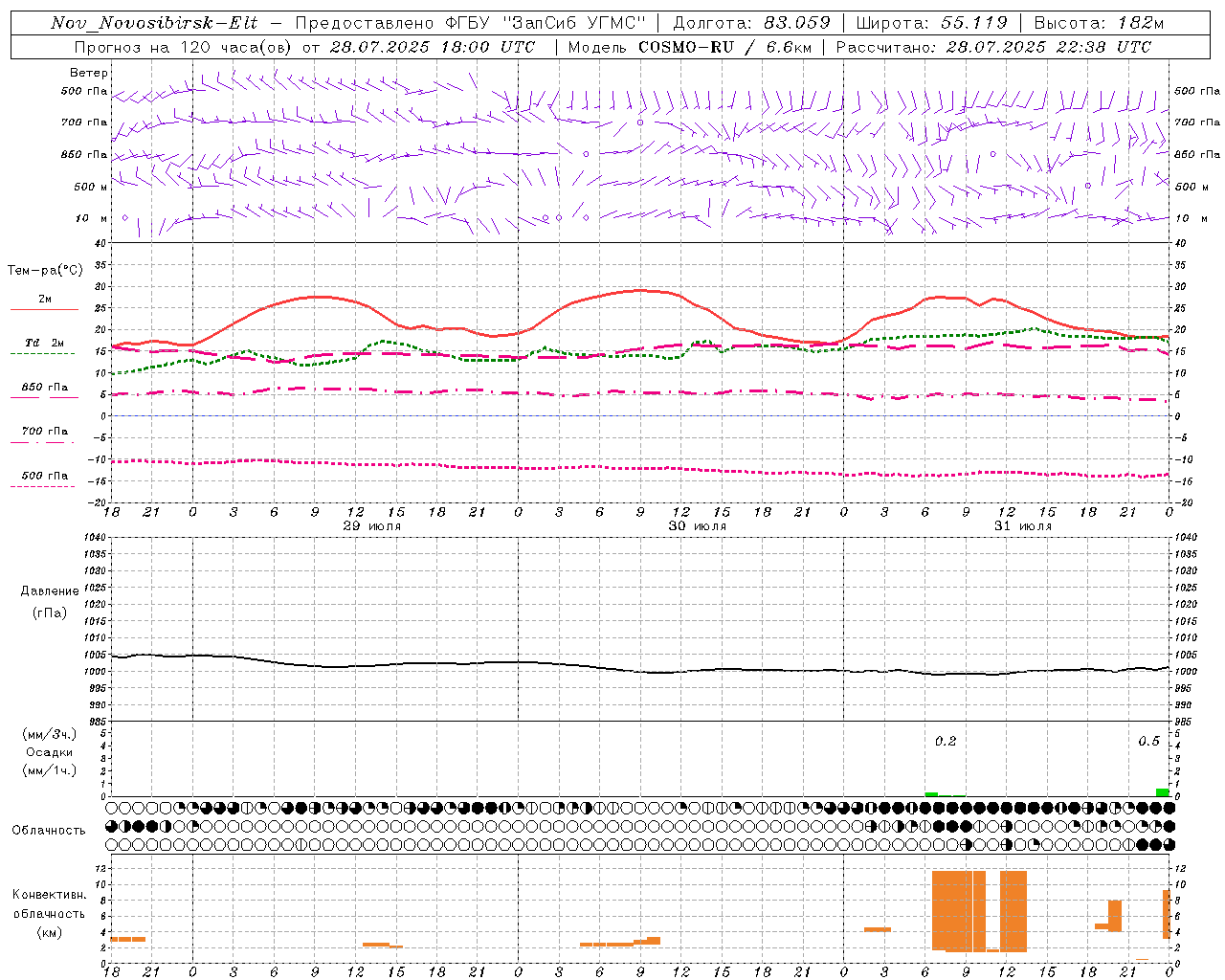
Task: Click the 700 гПа temperature legend entry
Action: 45,432
